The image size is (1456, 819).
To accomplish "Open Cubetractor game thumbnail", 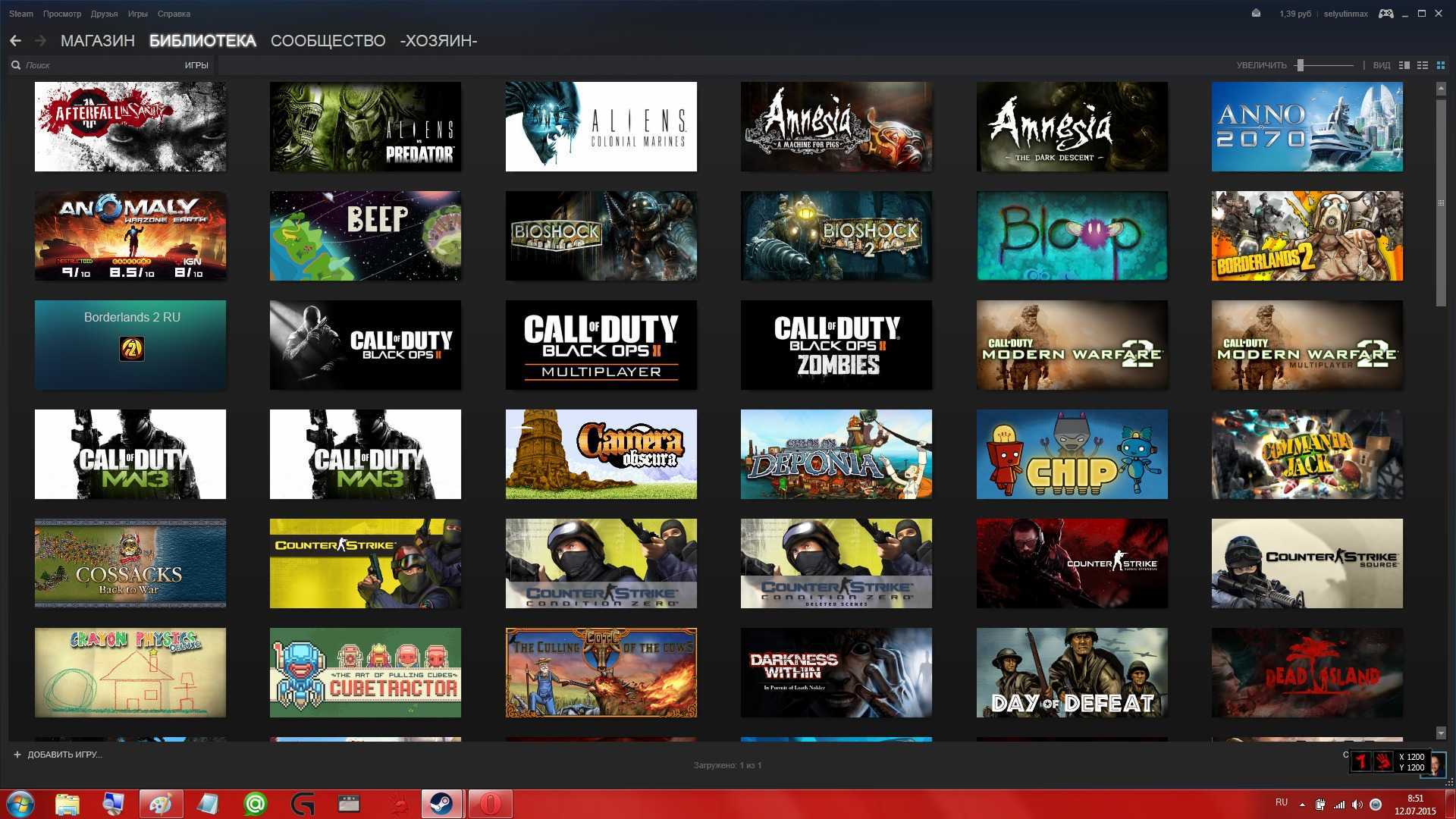I will pyautogui.click(x=366, y=673).
